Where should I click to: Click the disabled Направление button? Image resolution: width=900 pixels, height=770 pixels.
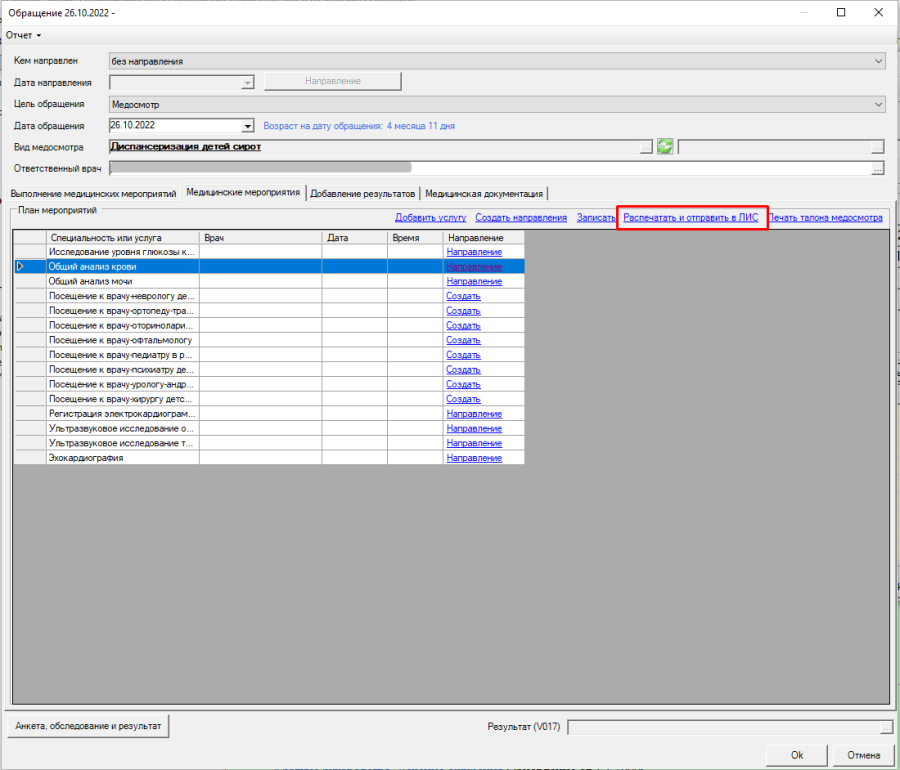pos(333,81)
